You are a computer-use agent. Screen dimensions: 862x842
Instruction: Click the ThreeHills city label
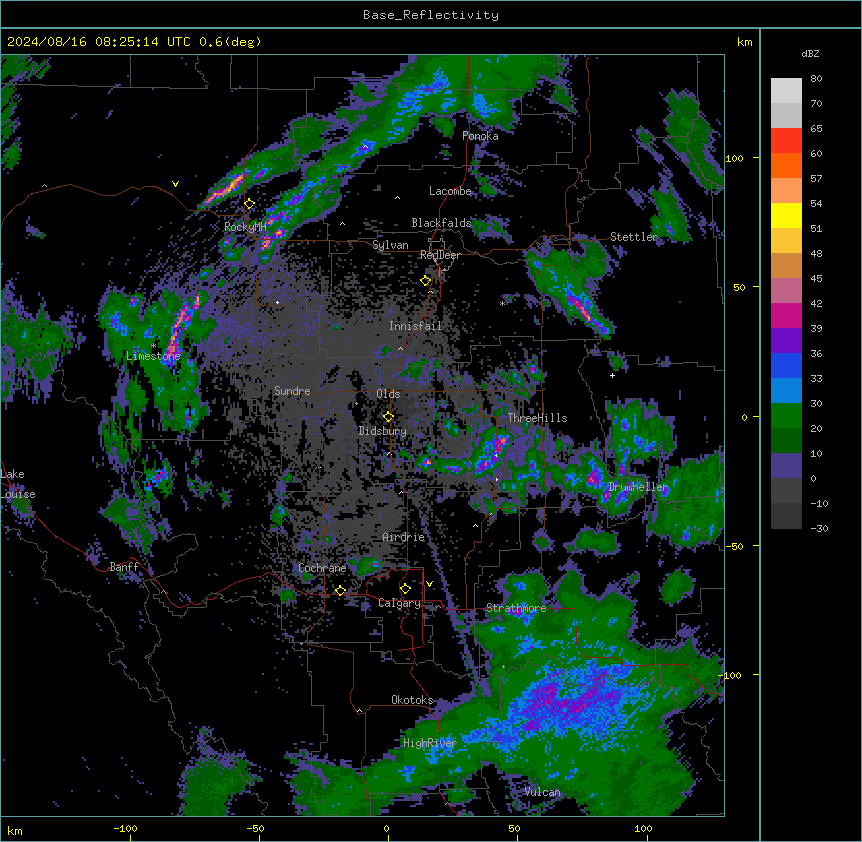tap(538, 418)
